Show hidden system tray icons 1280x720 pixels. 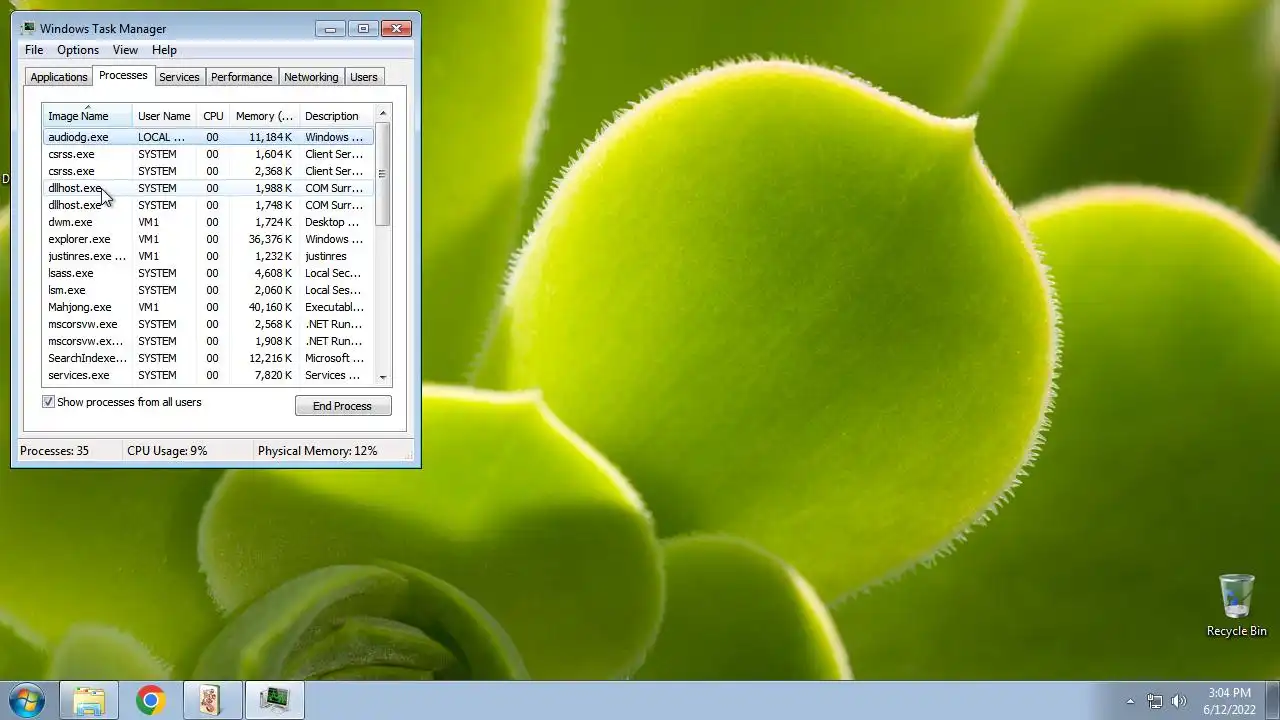click(1130, 701)
